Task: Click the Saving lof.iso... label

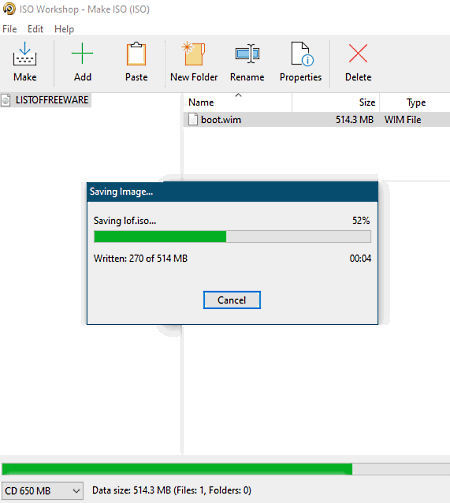Action: [125, 221]
